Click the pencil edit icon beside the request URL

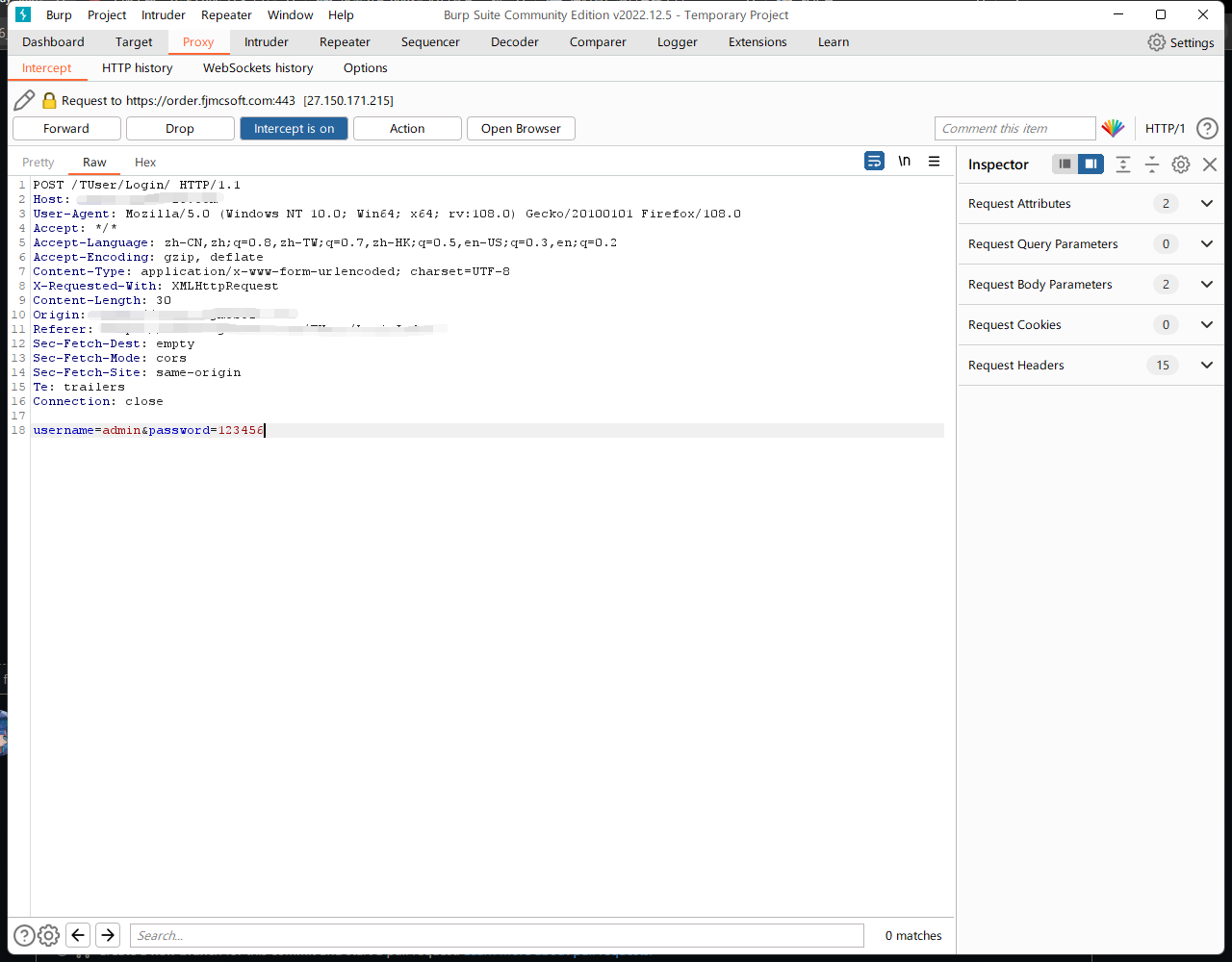24,100
